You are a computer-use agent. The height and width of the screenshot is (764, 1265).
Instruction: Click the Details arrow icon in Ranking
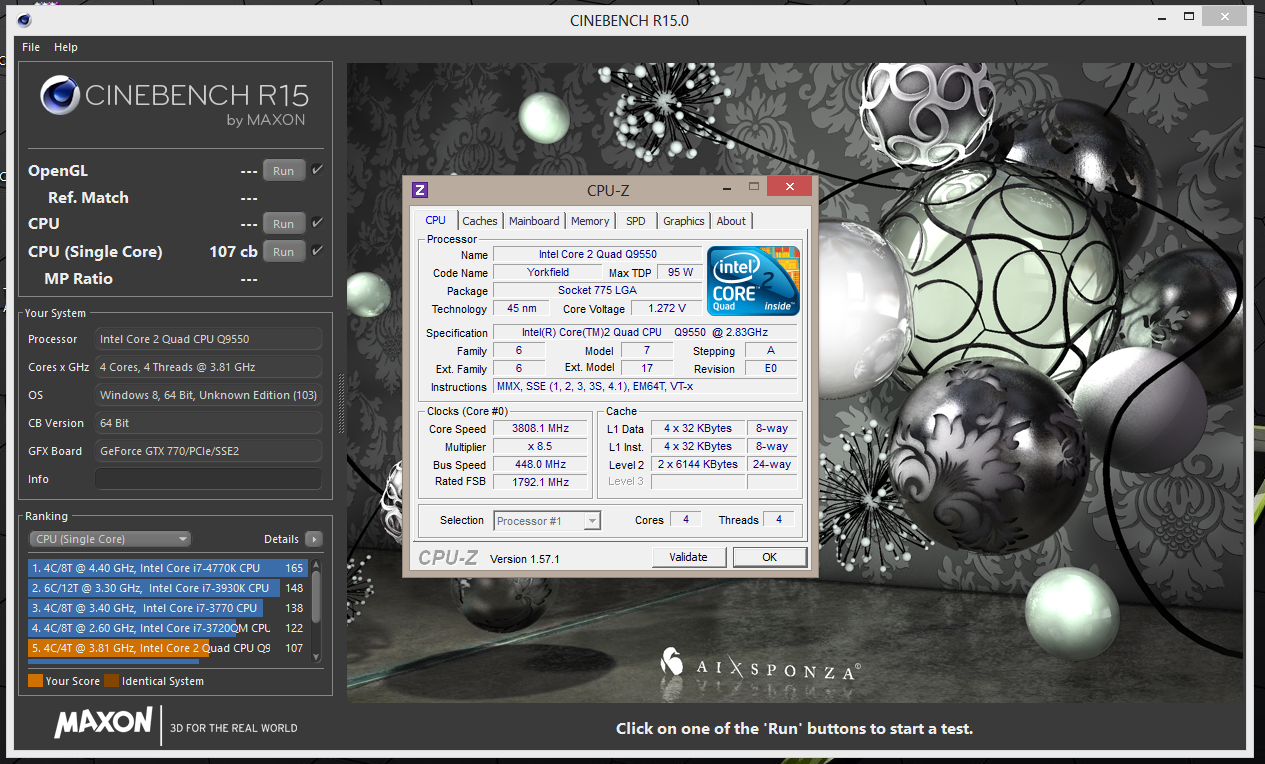tap(314, 539)
